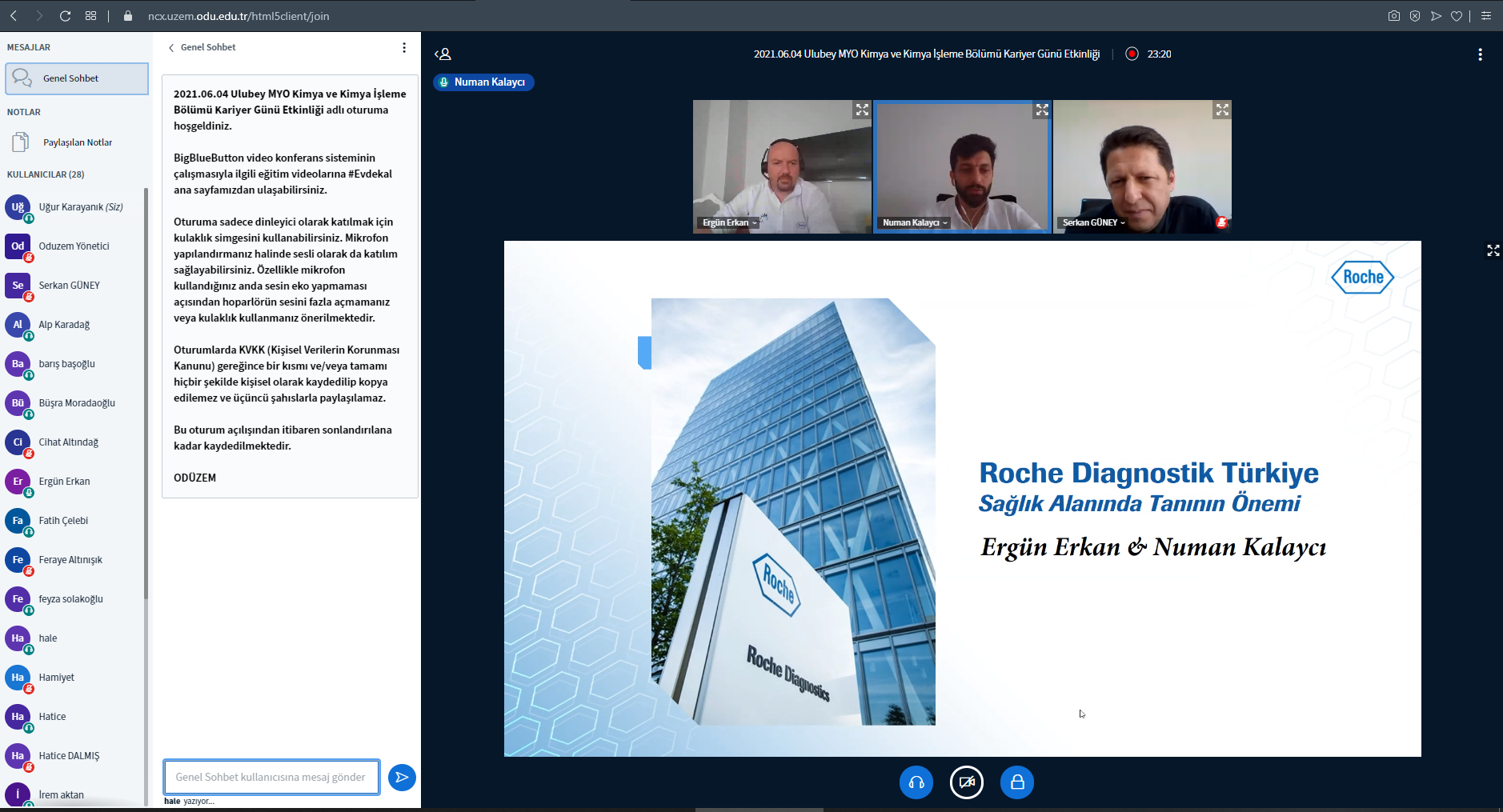
Task: Leave listen-only audio with headphone button
Action: click(x=916, y=782)
